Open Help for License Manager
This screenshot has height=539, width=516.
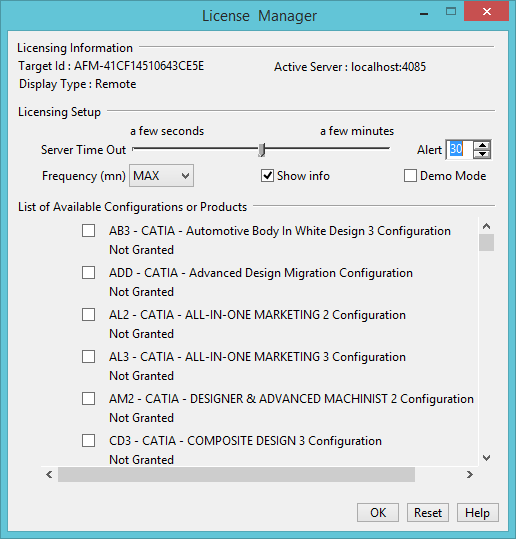tap(477, 513)
